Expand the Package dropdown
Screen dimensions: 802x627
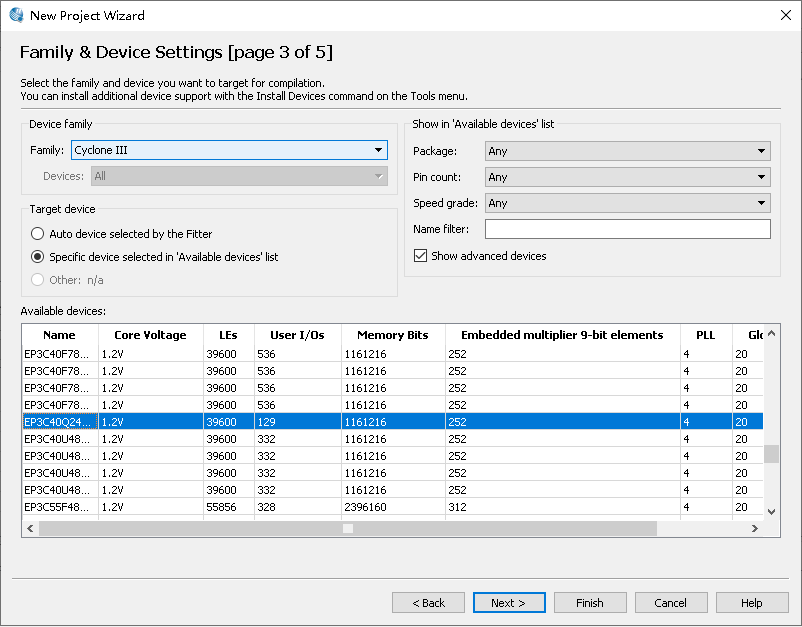point(627,151)
